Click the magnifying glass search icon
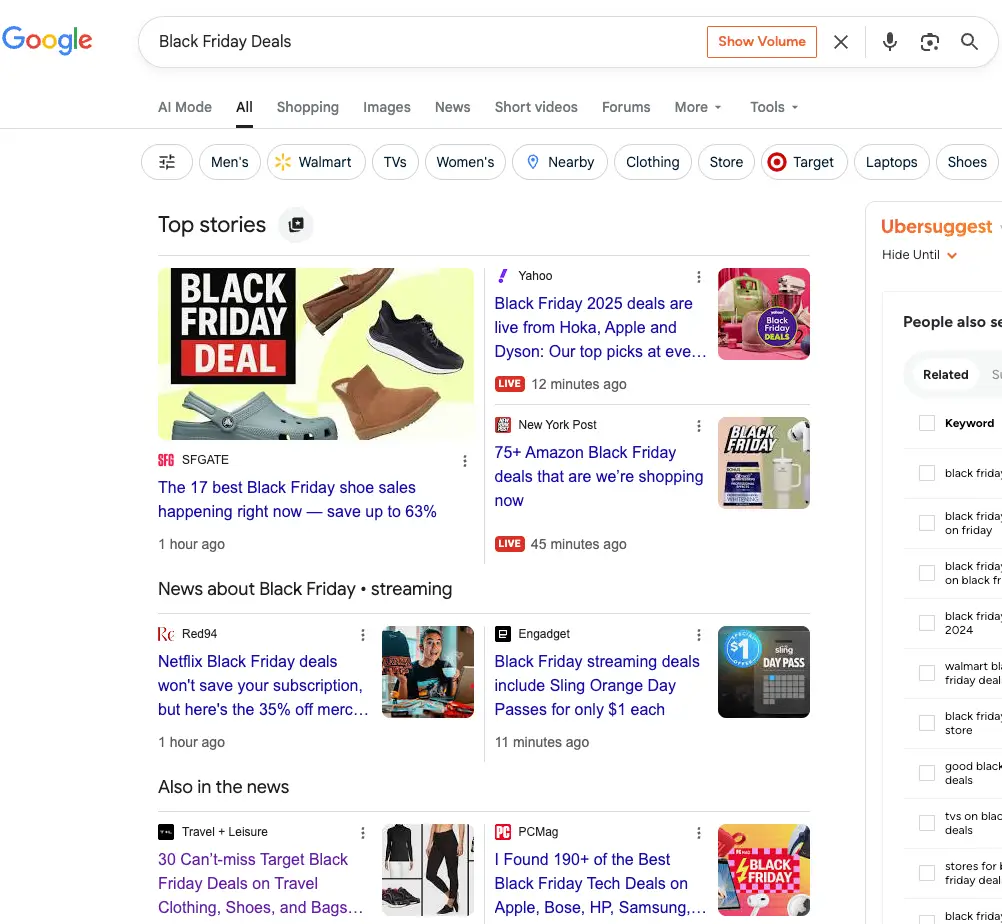Screen dimensions: 1002x924 (969, 42)
